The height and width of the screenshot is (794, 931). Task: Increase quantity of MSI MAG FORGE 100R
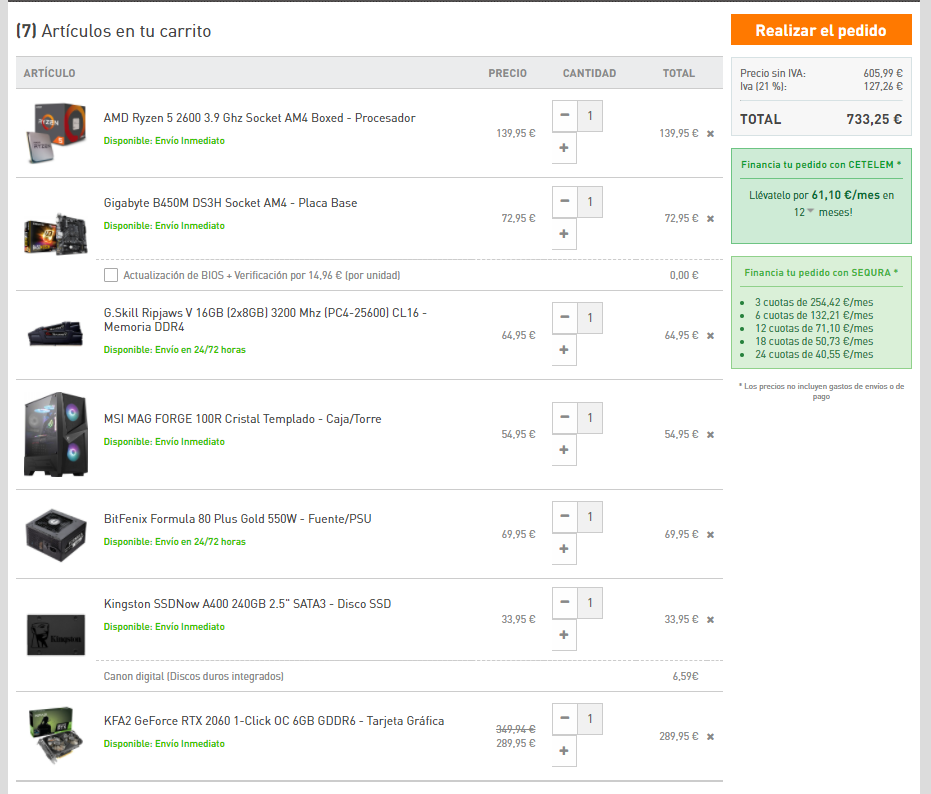pos(564,450)
